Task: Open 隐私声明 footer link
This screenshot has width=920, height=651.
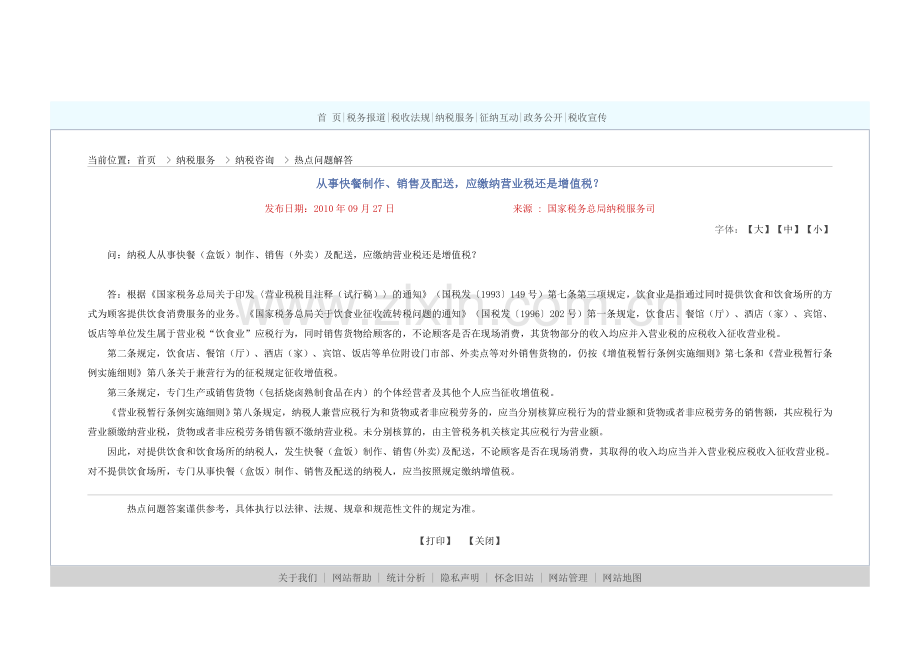Action: tap(459, 578)
